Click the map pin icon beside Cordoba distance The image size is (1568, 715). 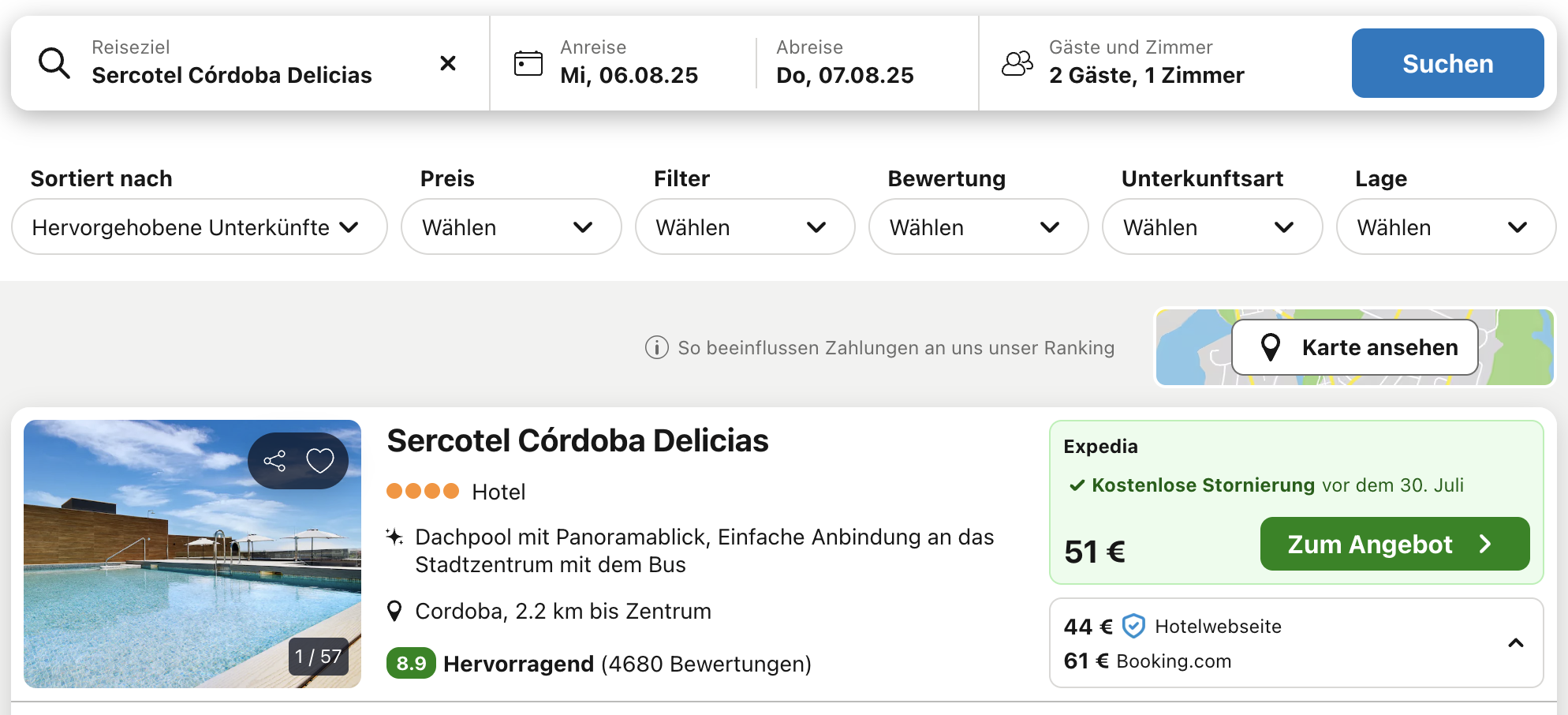click(x=395, y=611)
